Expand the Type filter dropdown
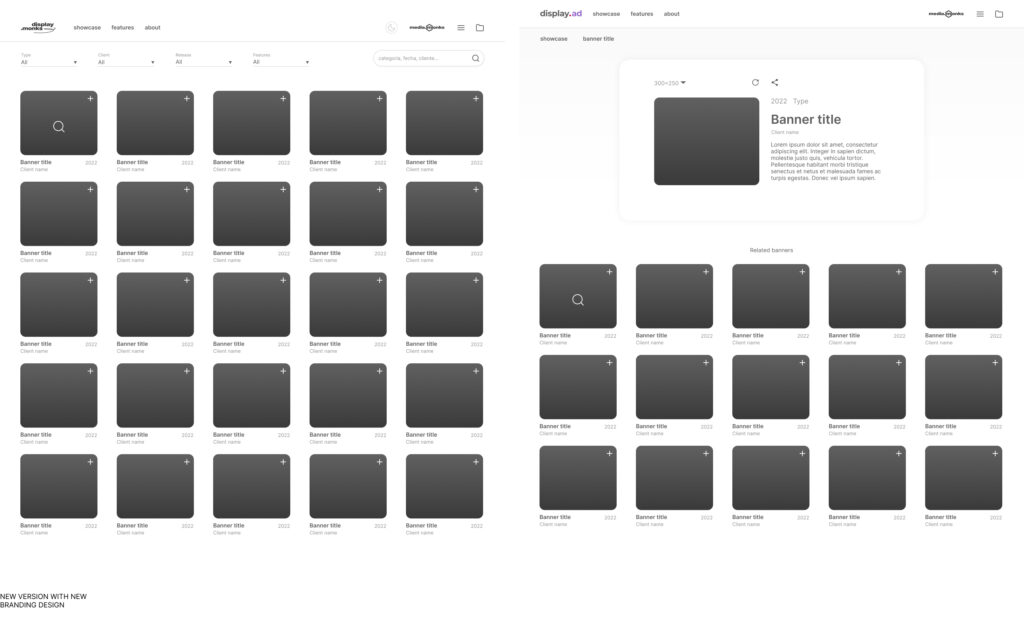This screenshot has height=626, width=1024. [49, 62]
